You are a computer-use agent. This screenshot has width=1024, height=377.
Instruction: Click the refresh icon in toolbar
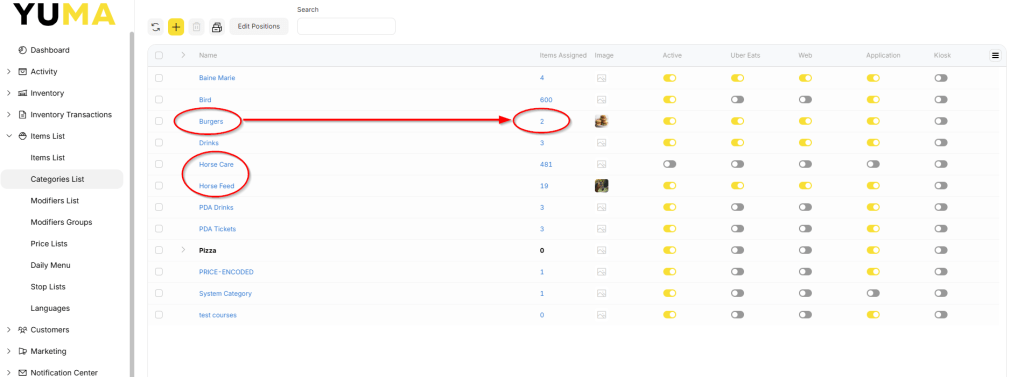[x=155, y=27]
